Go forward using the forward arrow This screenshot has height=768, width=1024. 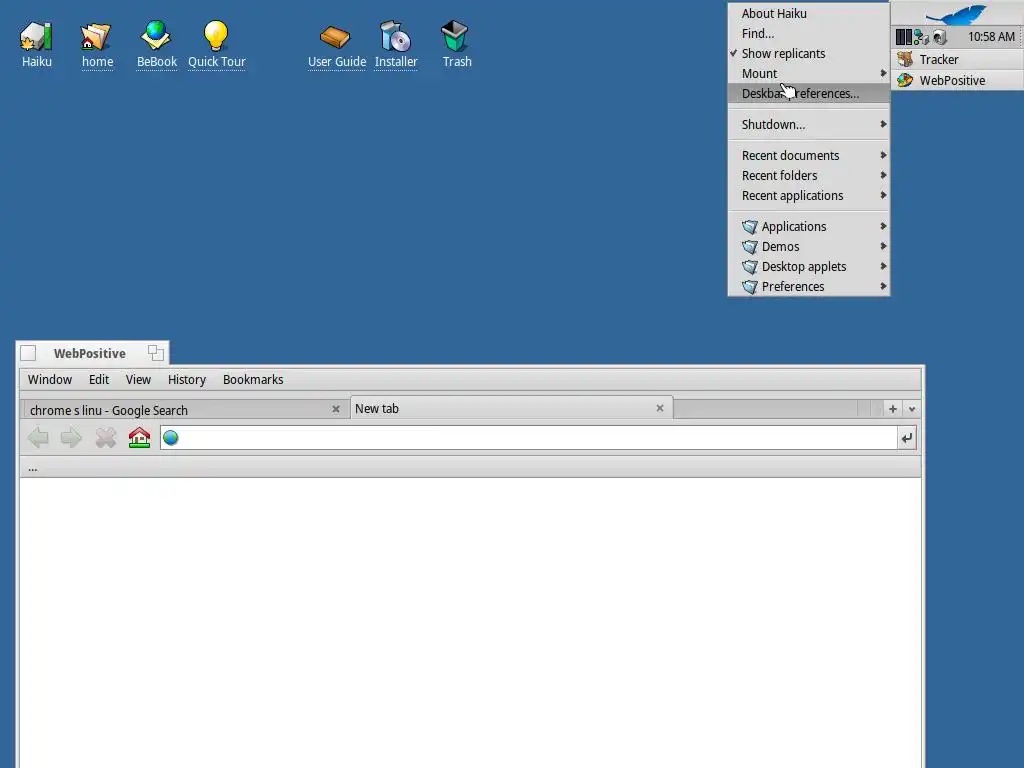71,438
